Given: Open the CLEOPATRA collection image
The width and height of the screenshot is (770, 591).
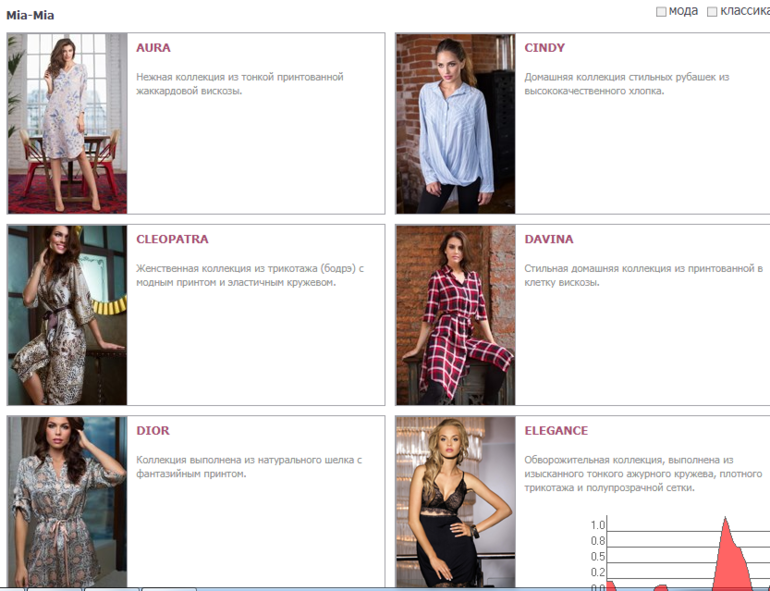Looking at the screenshot, I should (x=67, y=314).
